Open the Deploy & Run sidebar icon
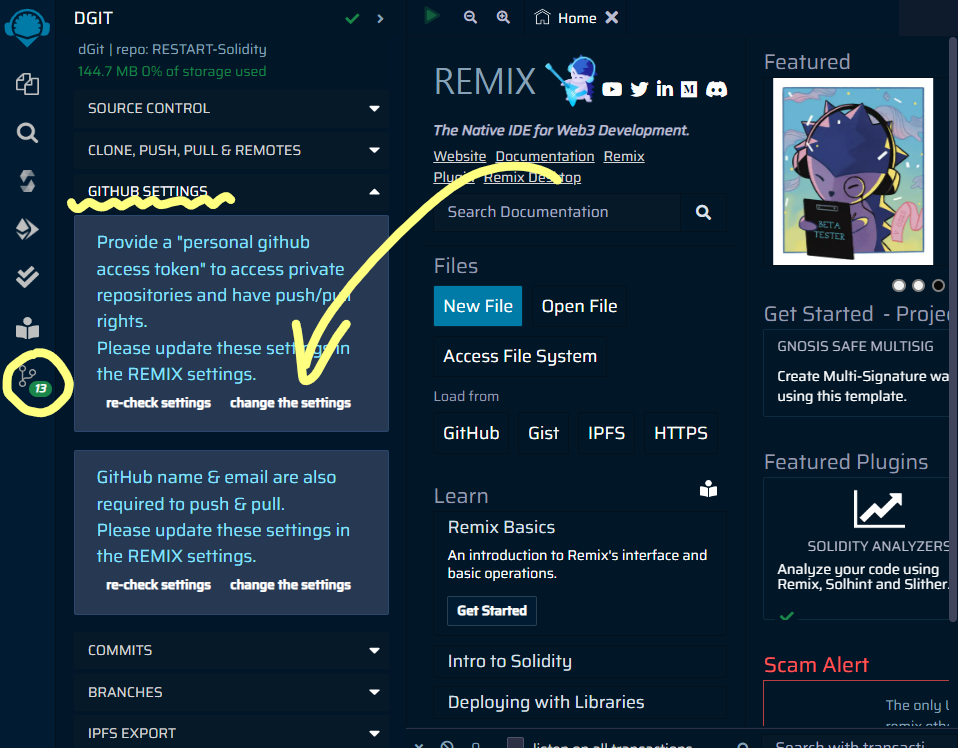Image resolution: width=958 pixels, height=748 pixels. pyautogui.click(x=27, y=229)
